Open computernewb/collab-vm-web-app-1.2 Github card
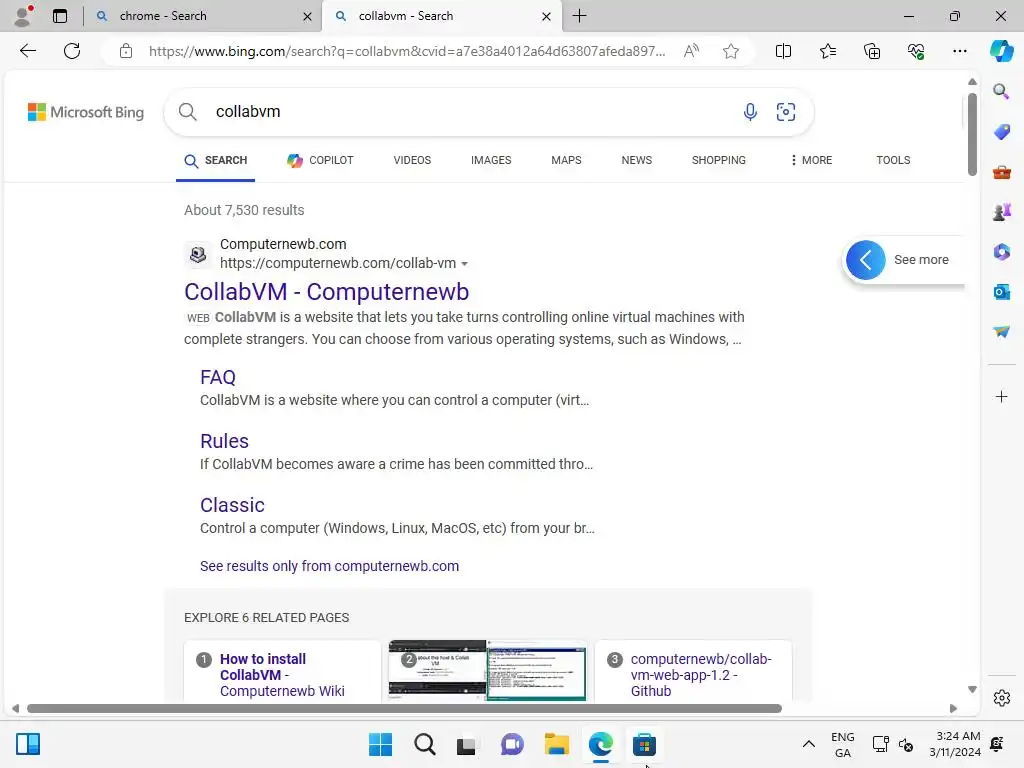The width and height of the screenshot is (1024, 768). click(x=693, y=671)
